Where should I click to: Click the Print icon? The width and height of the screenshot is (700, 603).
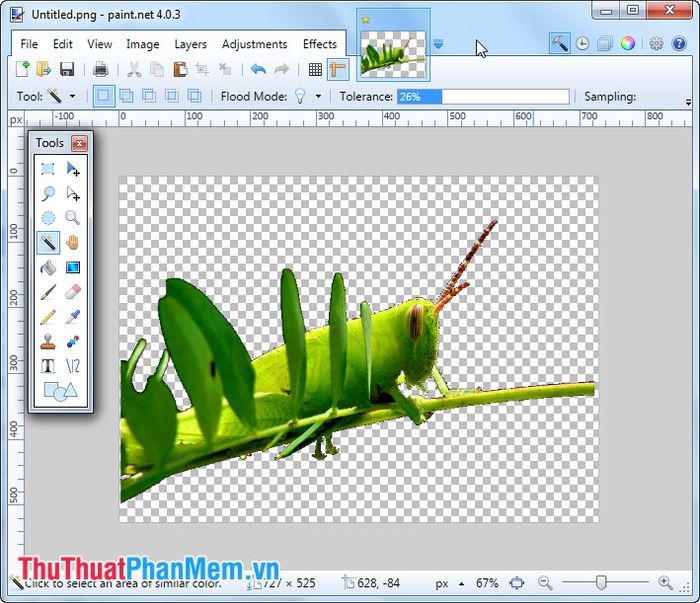[x=100, y=69]
